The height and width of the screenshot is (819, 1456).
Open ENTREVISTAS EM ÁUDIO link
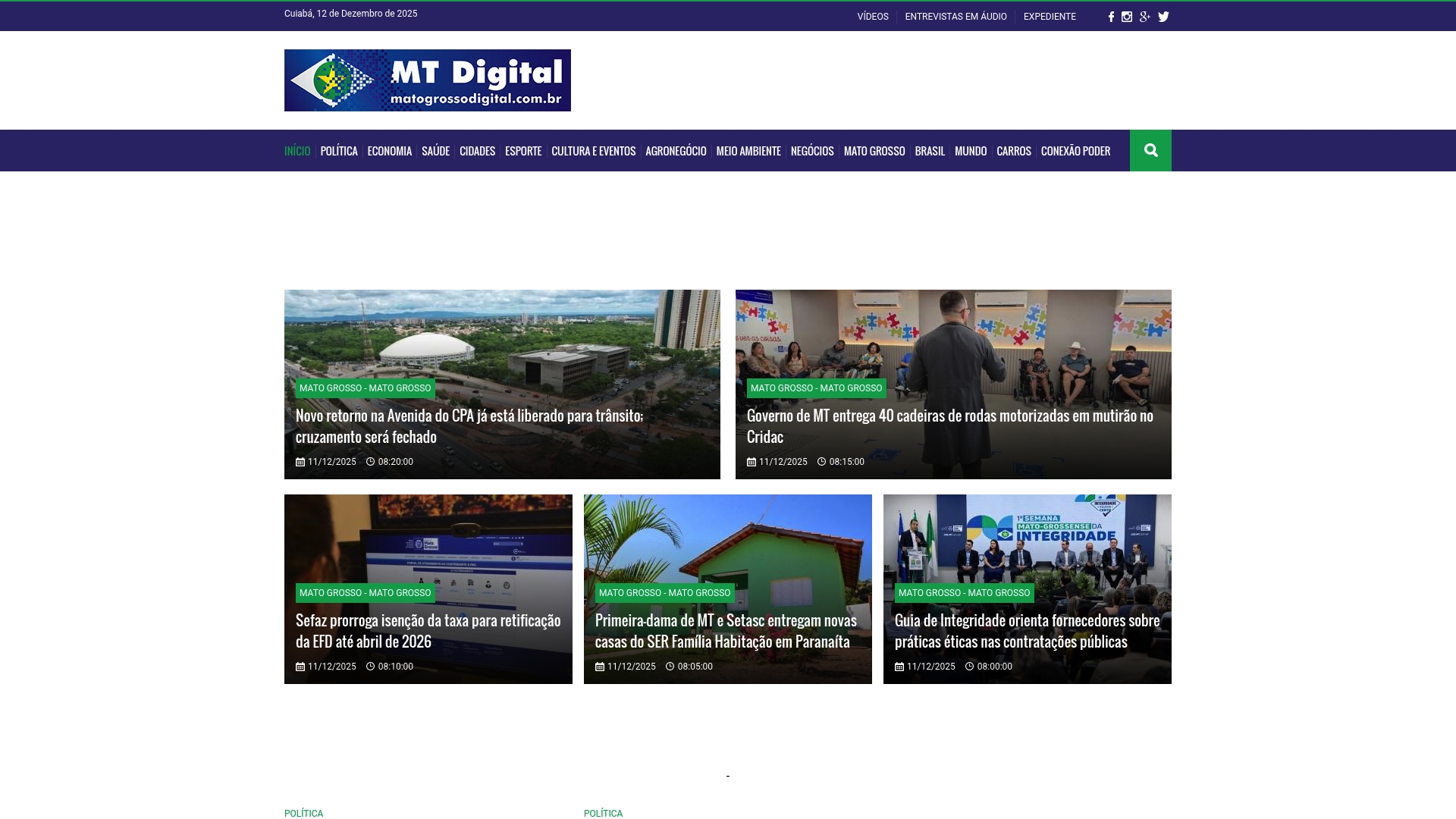coord(955,16)
